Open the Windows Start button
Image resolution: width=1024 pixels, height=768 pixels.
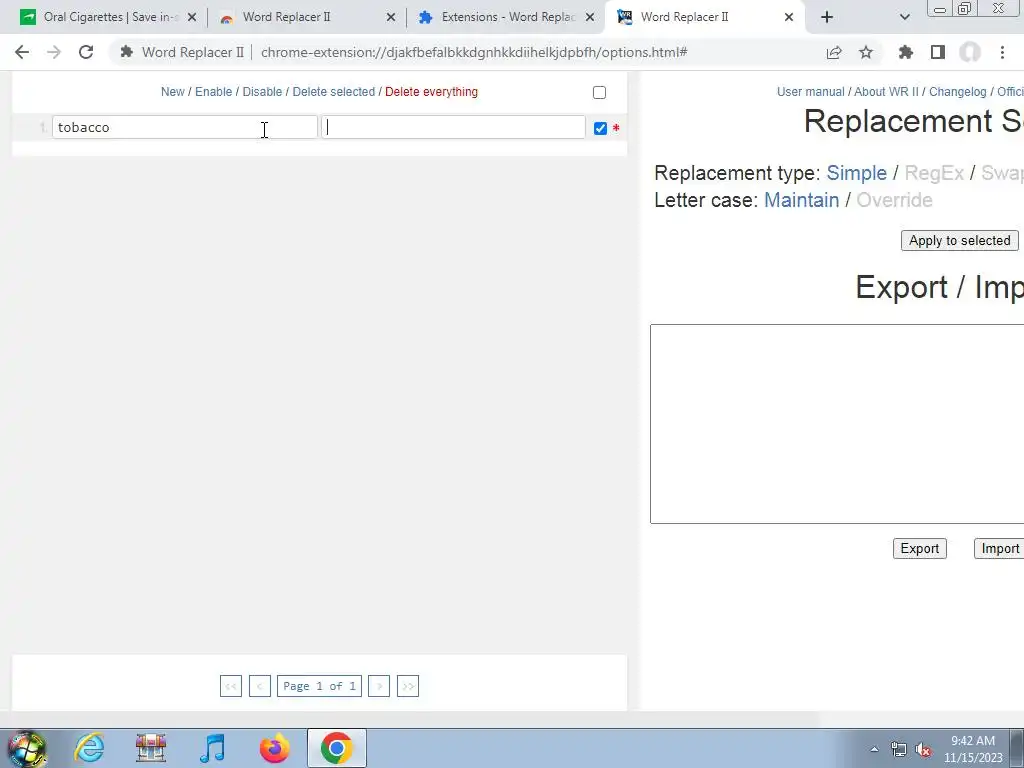26,748
